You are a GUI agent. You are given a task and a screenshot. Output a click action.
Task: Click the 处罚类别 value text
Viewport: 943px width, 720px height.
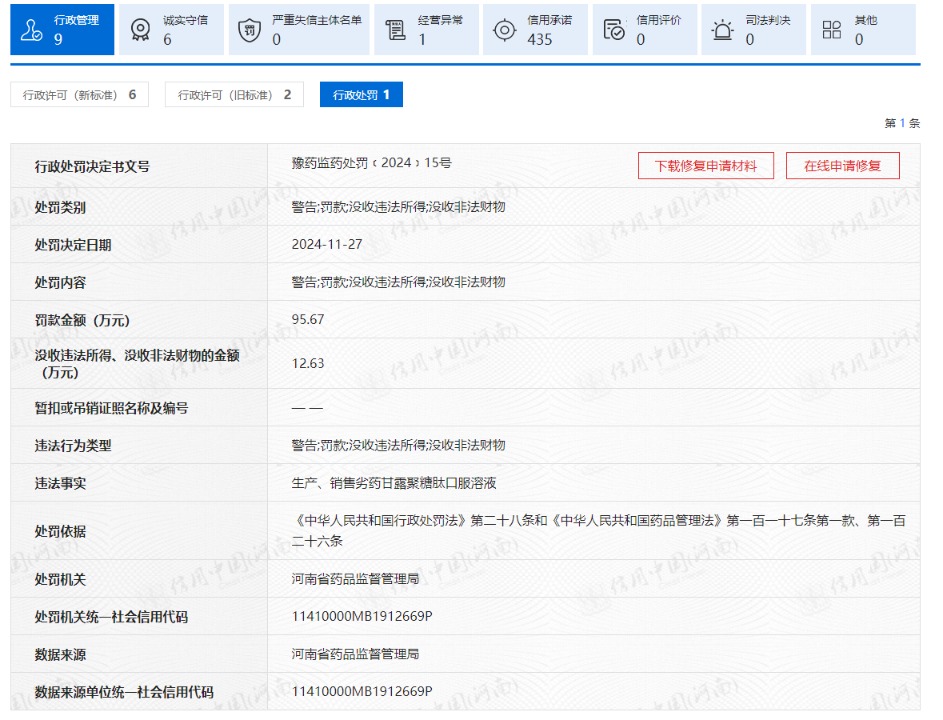399,207
